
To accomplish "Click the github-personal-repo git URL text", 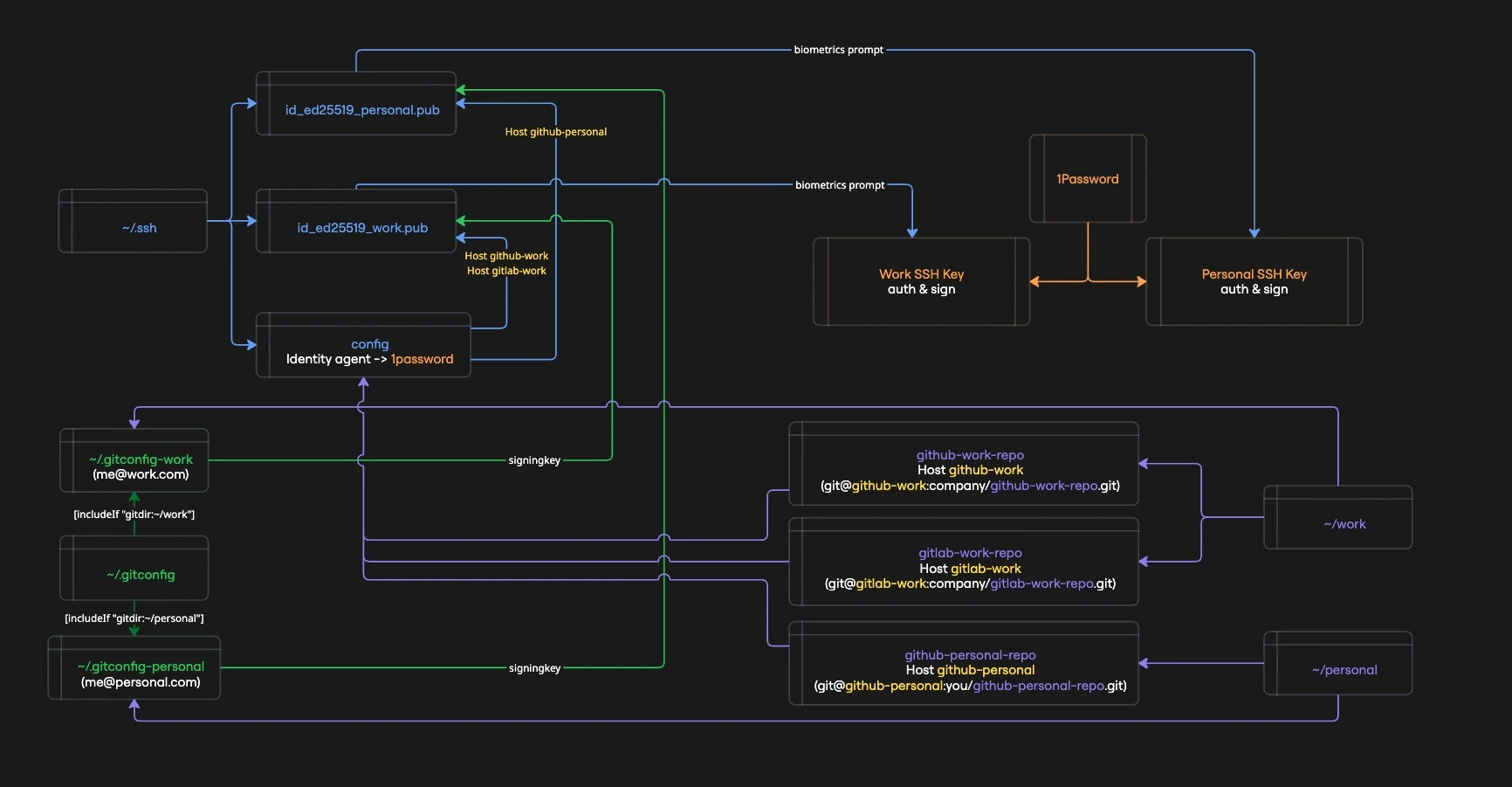I will point(970,686).
